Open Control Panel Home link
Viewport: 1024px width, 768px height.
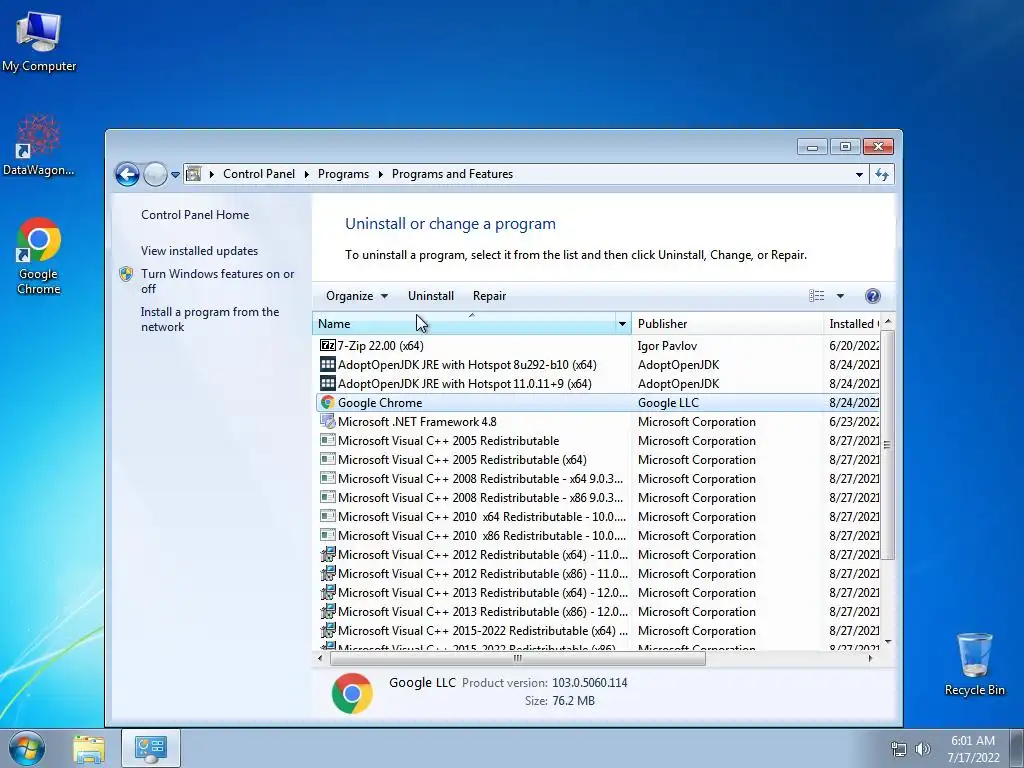pyautogui.click(x=195, y=215)
